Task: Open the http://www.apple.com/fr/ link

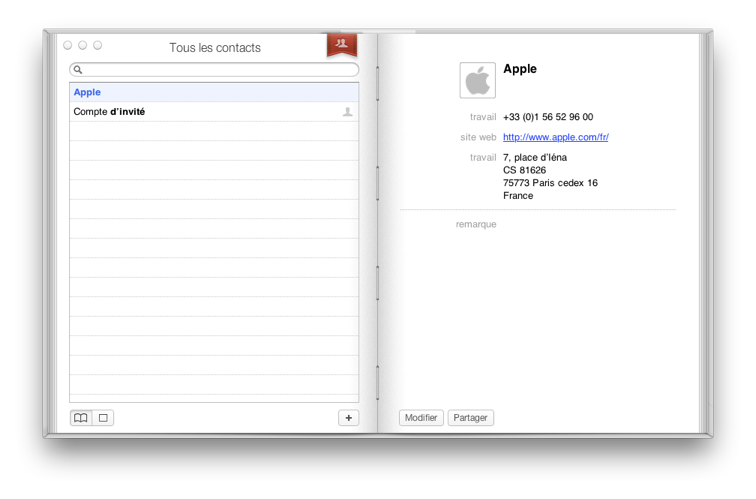Action: 555,137
